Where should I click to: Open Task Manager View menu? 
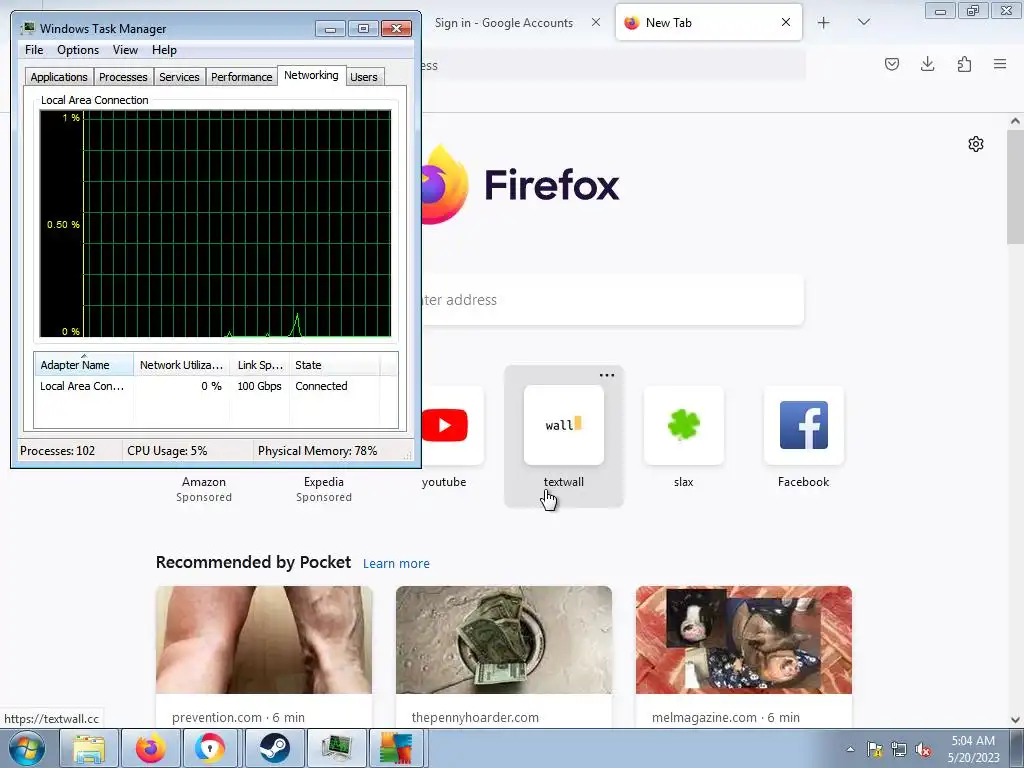pyautogui.click(x=125, y=50)
